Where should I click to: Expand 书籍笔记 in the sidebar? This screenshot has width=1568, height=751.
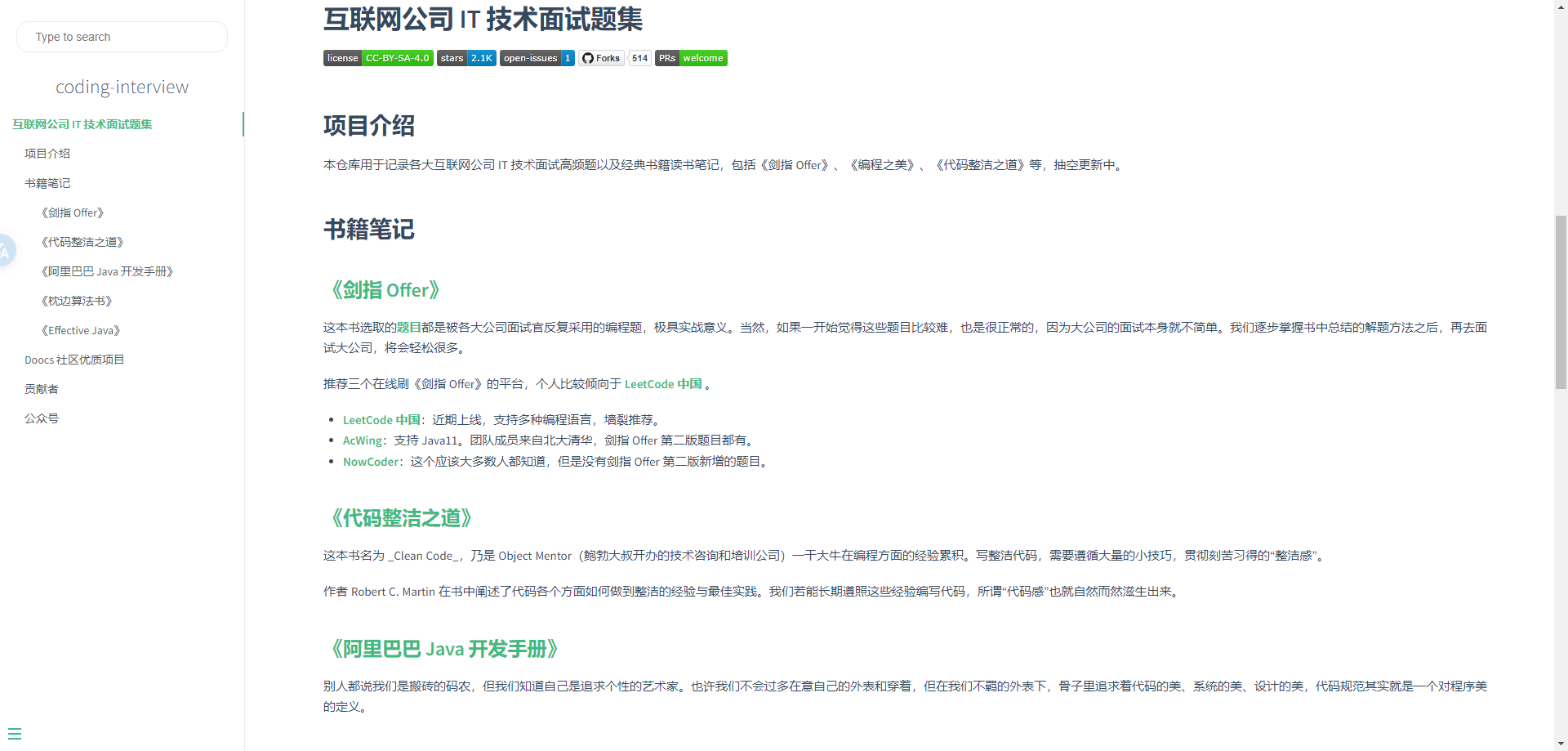(47, 183)
